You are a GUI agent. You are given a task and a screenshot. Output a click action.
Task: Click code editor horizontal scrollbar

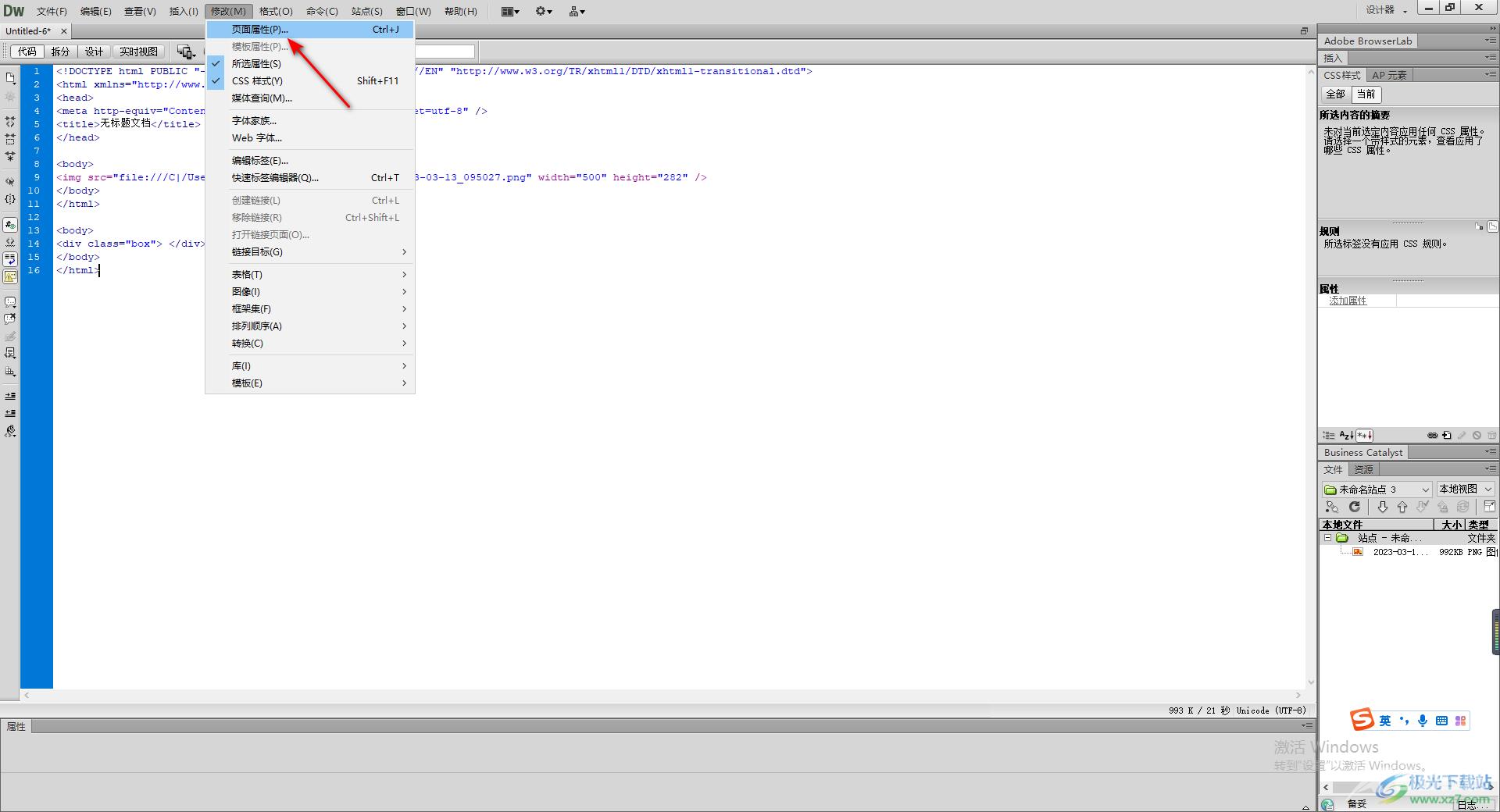[x=662, y=695]
